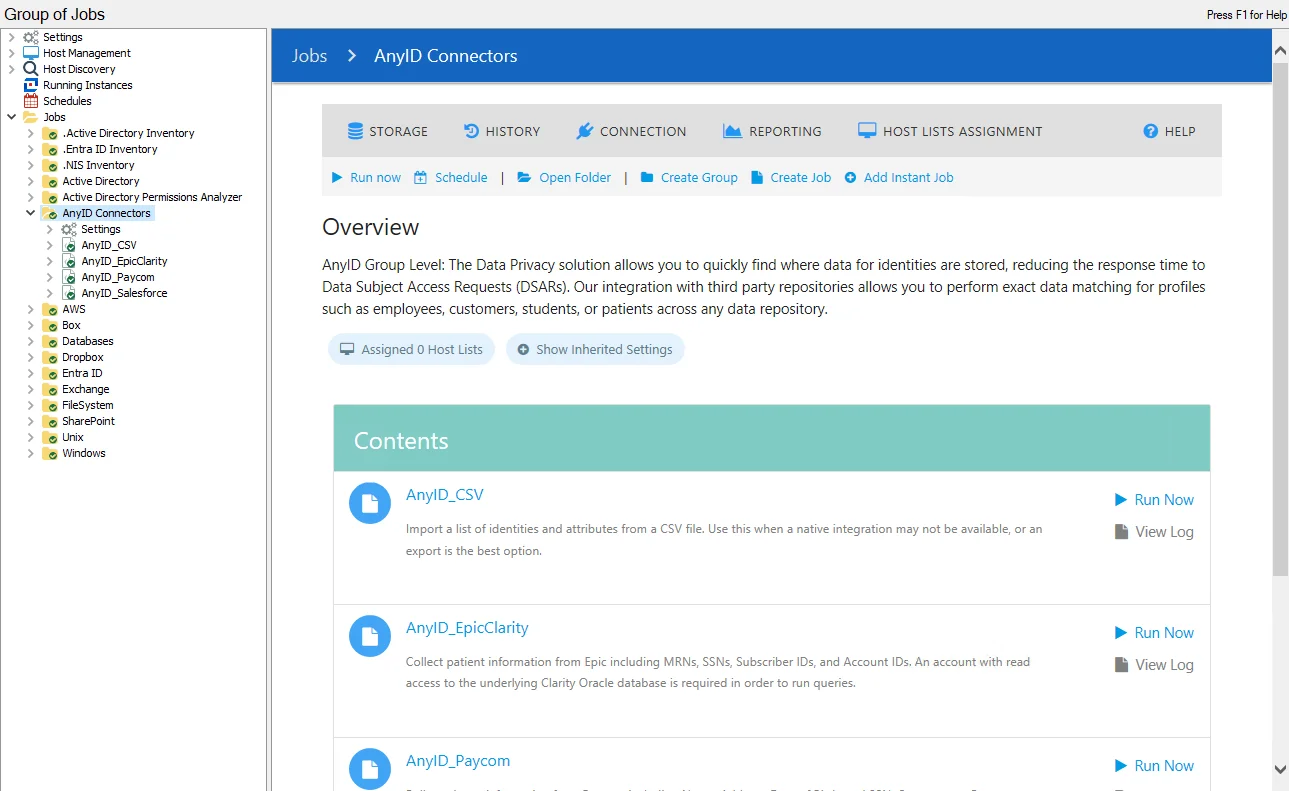Click the Host Lists Assignment monitor icon
Image resolution: width=1289 pixels, height=791 pixels.
point(867,131)
